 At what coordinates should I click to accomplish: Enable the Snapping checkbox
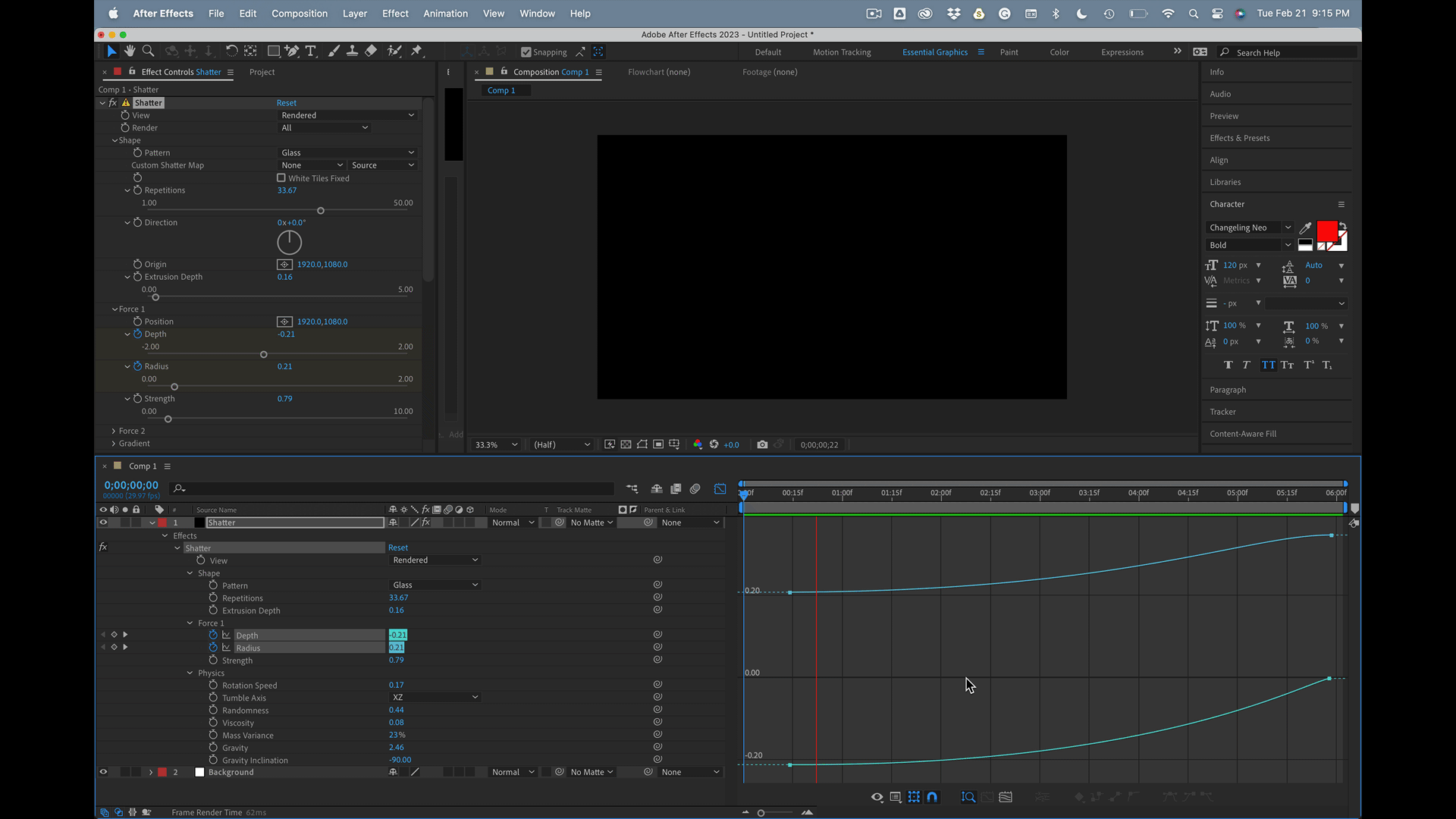point(526,52)
